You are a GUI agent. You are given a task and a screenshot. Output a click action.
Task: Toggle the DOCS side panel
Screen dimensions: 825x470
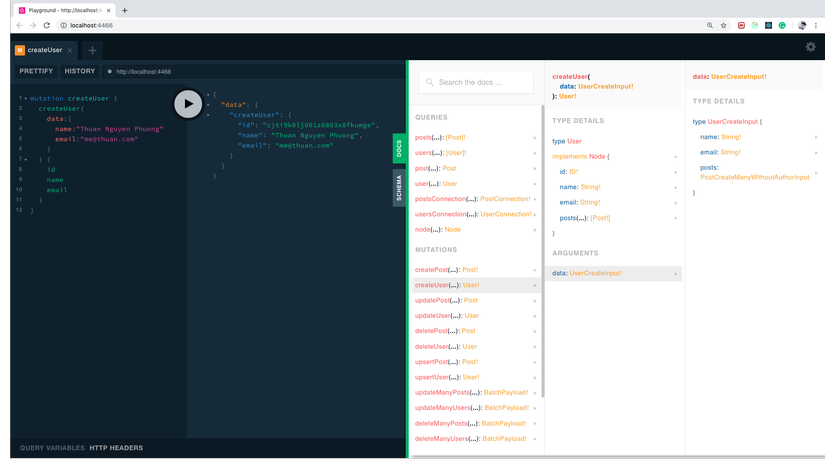pos(399,149)
